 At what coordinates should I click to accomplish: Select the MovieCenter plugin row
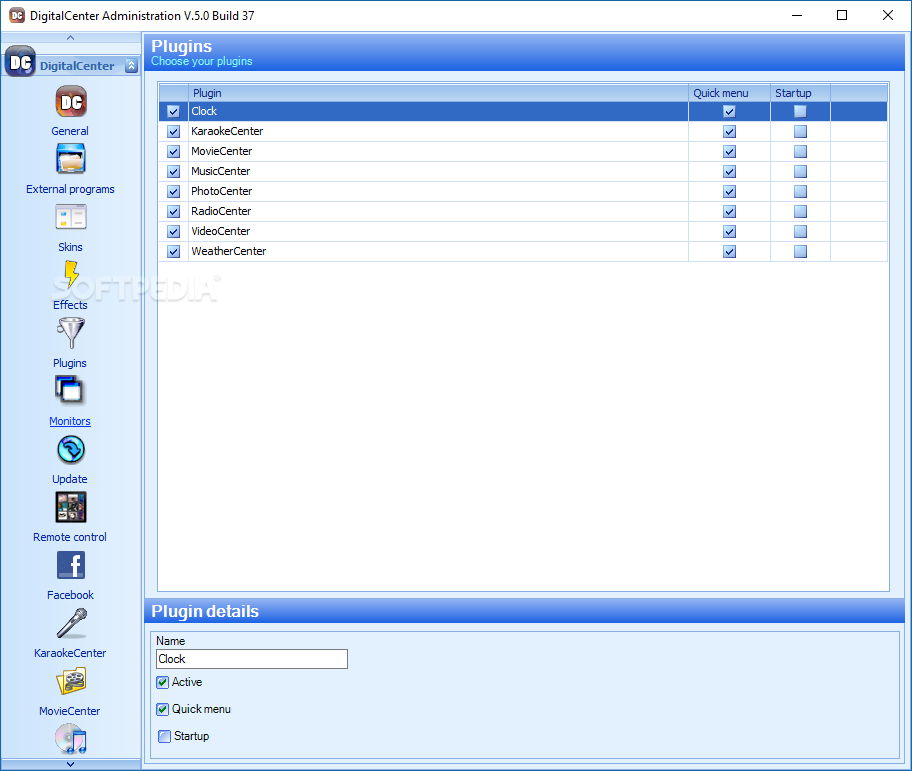click(523, 151)
